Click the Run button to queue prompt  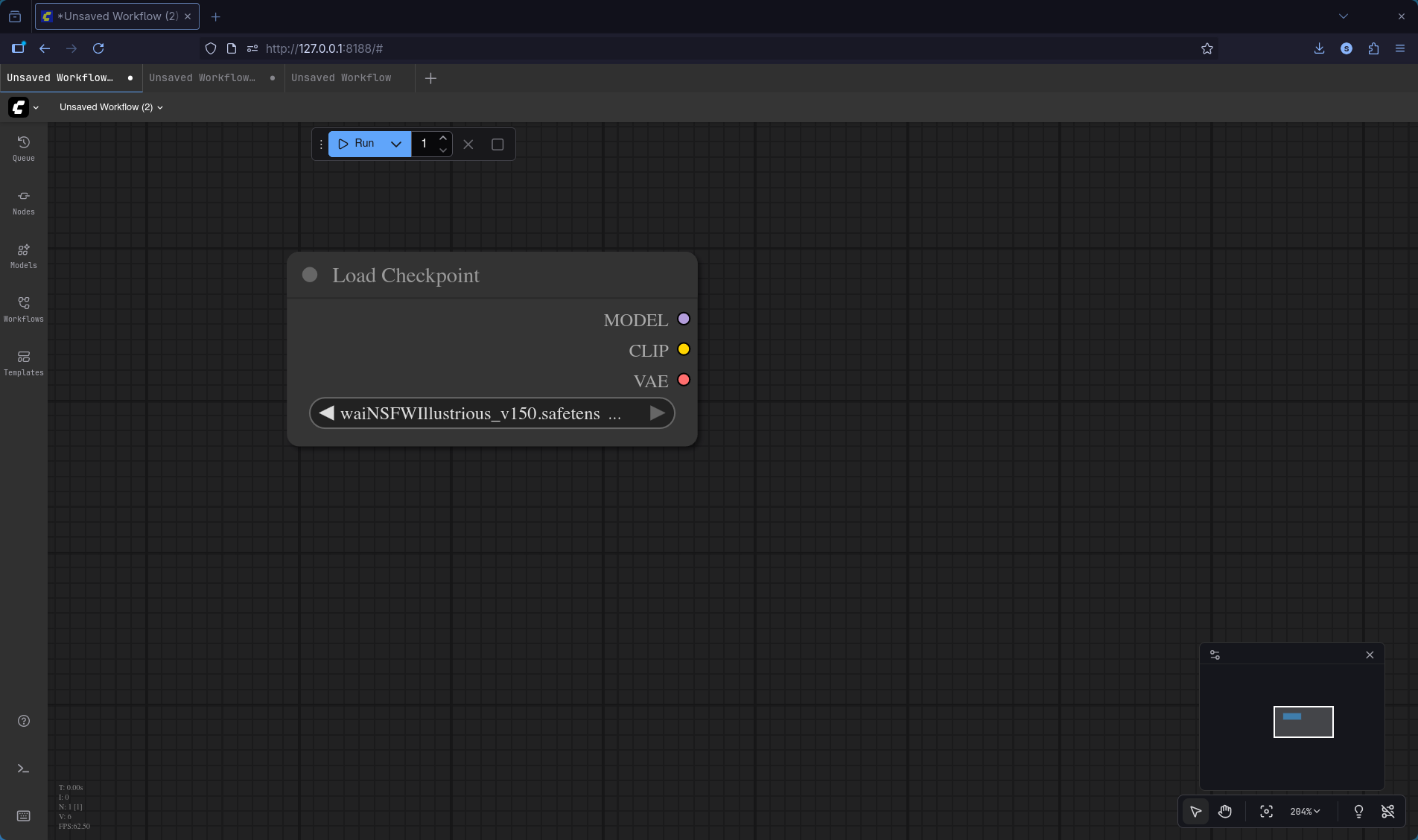[357, 144]
